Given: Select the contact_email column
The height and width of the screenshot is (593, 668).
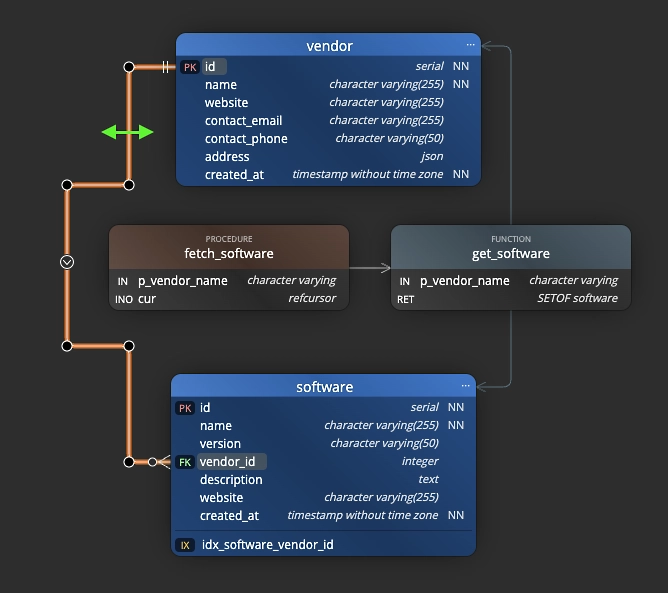Looking at the screenshot, I should tap(328, 121).
